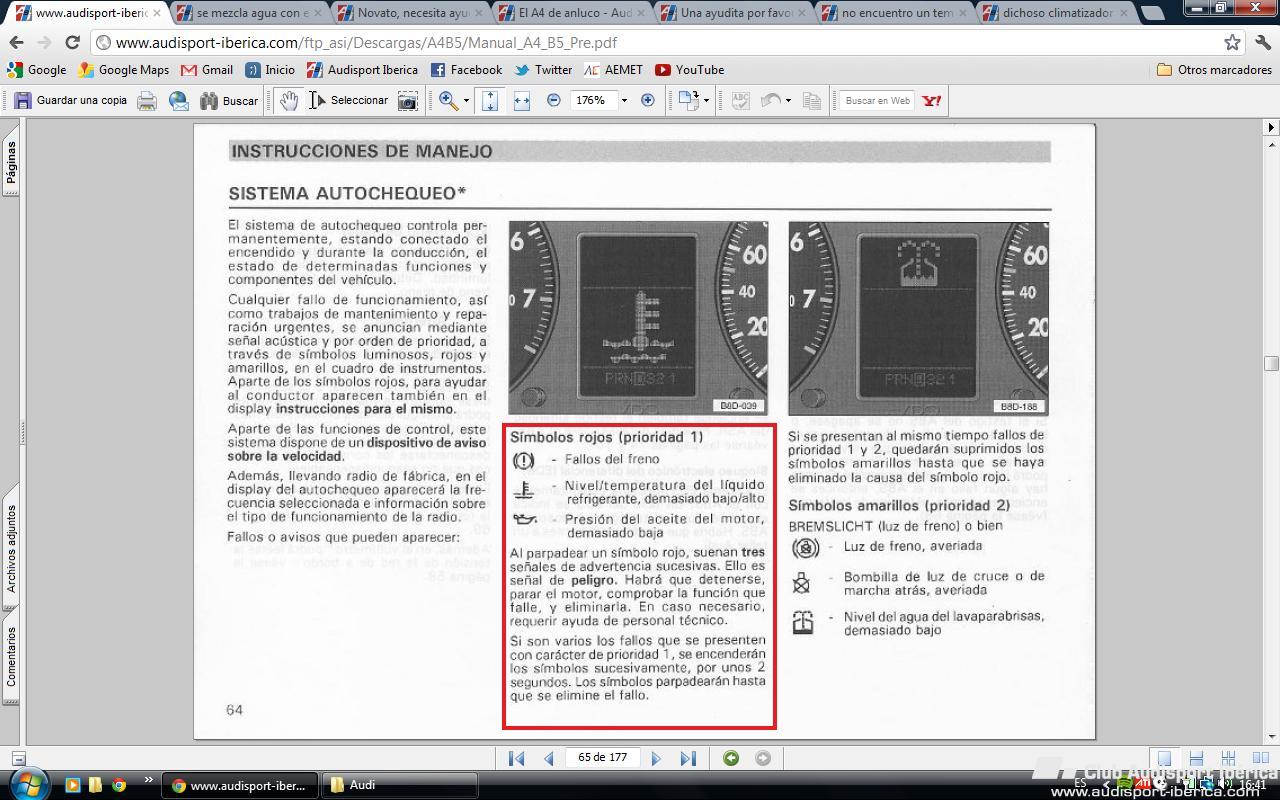Screen dimensions: 1280x800
Task: Go to previous view with green arrow
Action: pos(731,758)
